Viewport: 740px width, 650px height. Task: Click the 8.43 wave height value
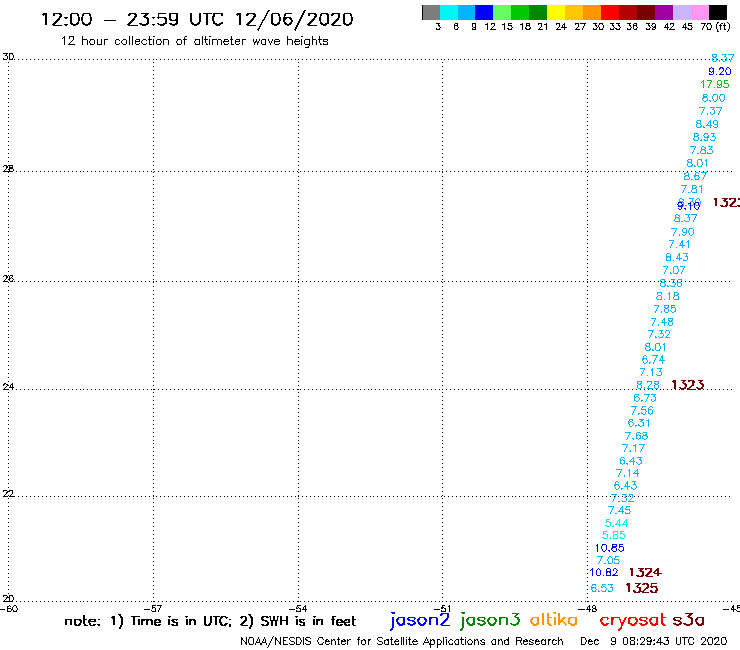point(677,257)
